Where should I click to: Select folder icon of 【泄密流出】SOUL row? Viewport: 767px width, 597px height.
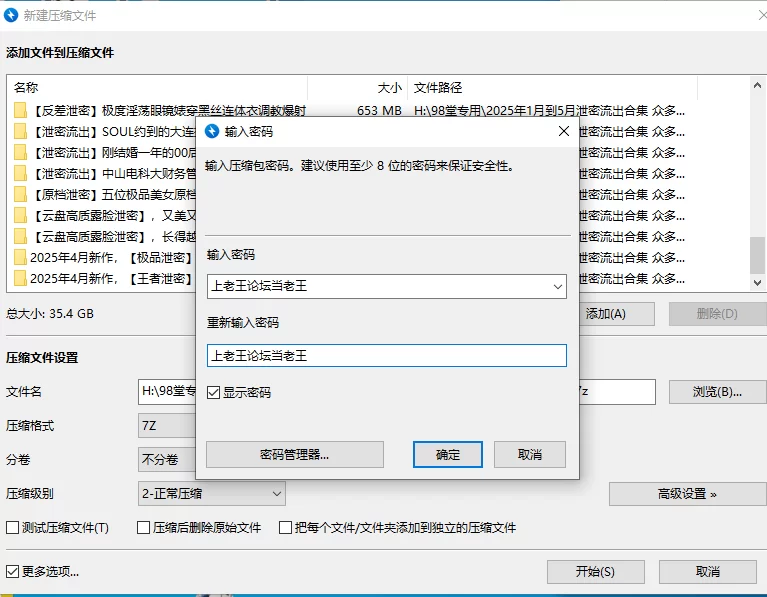pos(20,132)
